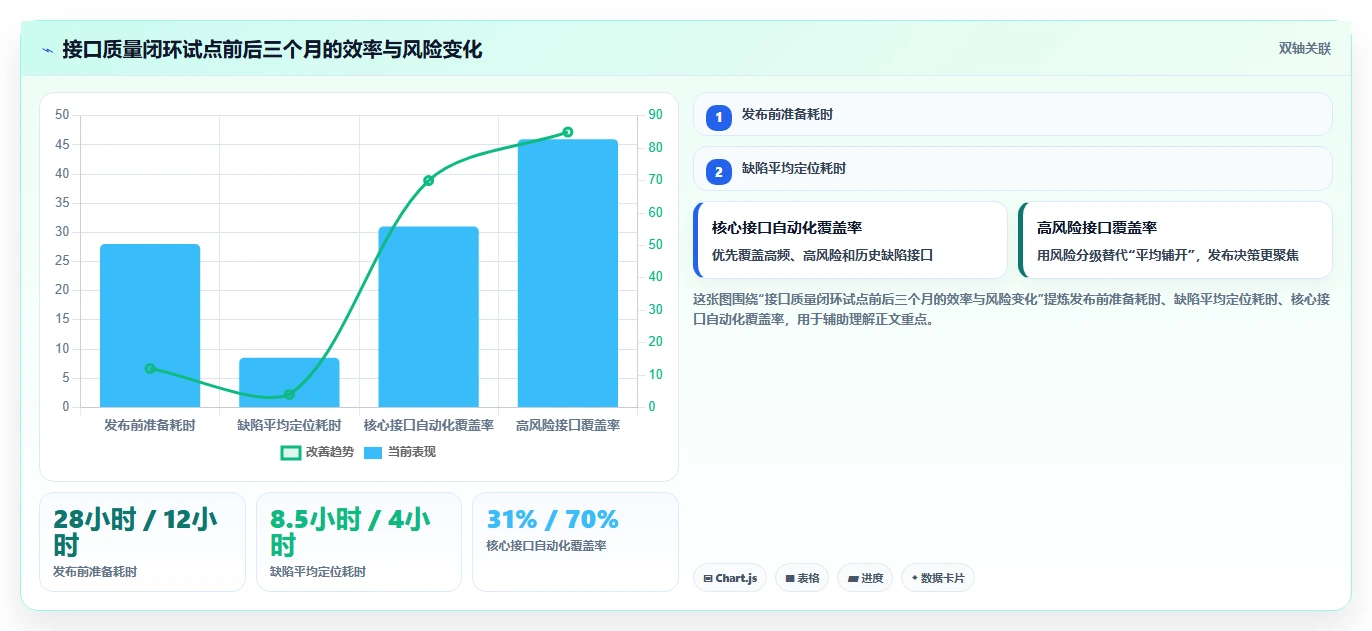The width and height of the screenshot is (1372, 631).
Task: Click text 用风险分级替代"平均铺开"，发布决策更聚焦
Action: point(1168,255)
